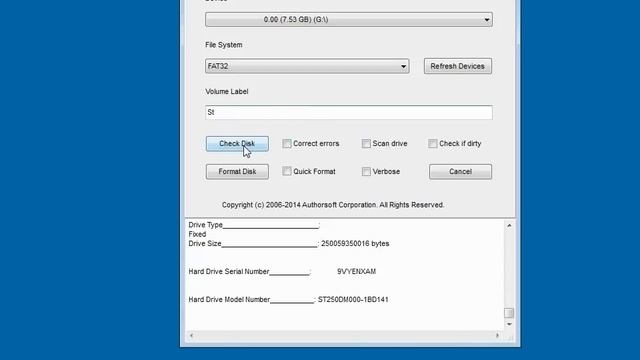Click the horizontal scroll left arrow
The image size is (640, 360).
pyautogui.click(x=191, y=336)
